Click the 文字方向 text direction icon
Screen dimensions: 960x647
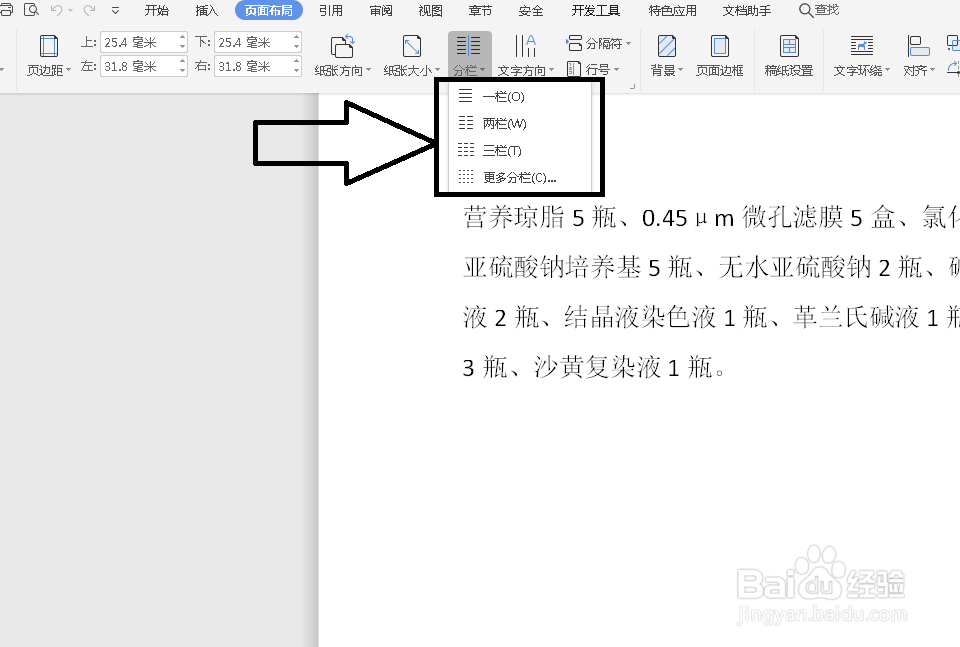coord(524,47)
